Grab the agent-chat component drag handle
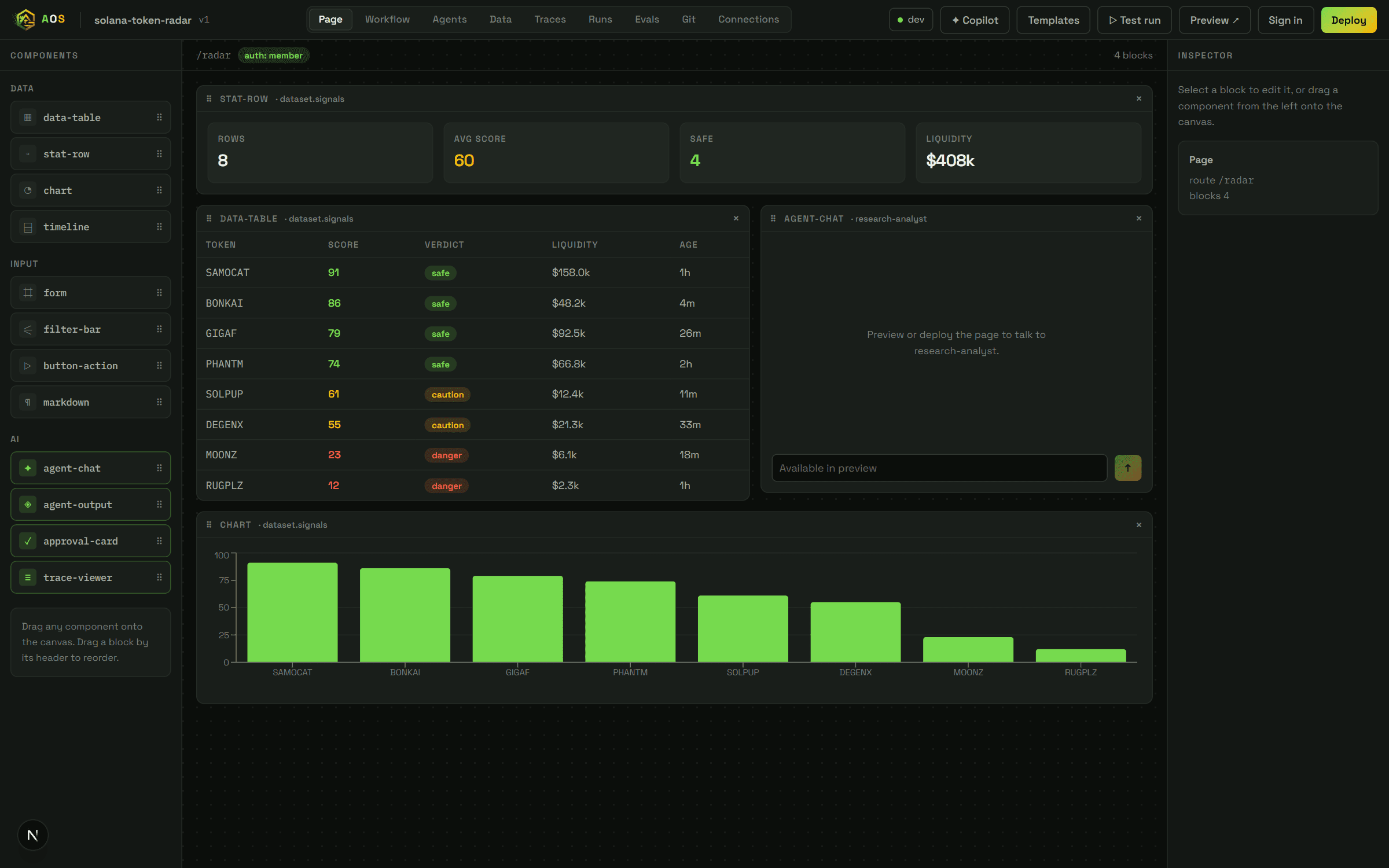 click(159, 468)
